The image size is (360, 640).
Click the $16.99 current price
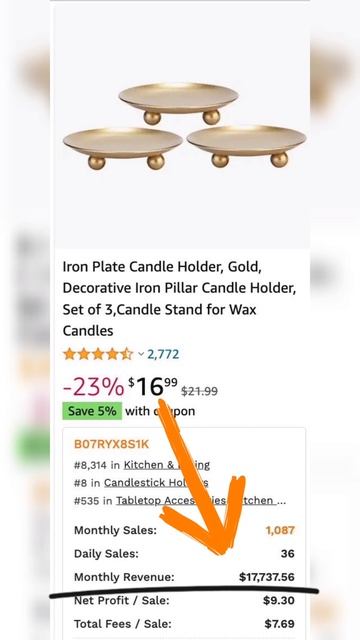(x=153, y=387)
